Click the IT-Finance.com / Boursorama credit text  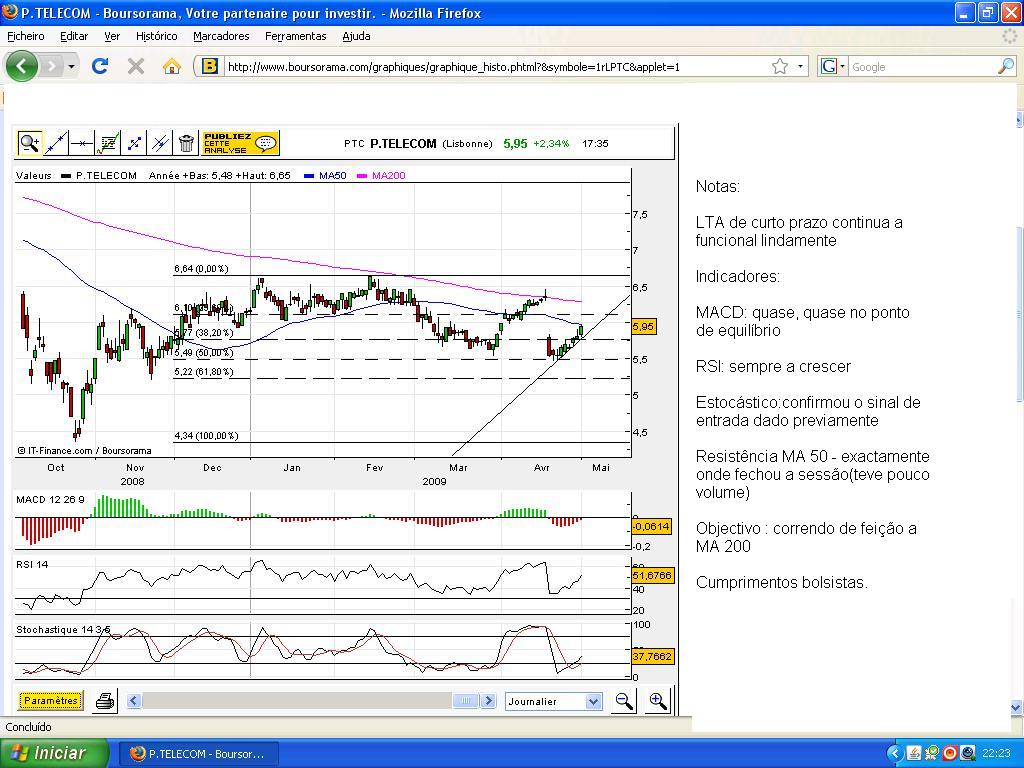tap(84, 451)
